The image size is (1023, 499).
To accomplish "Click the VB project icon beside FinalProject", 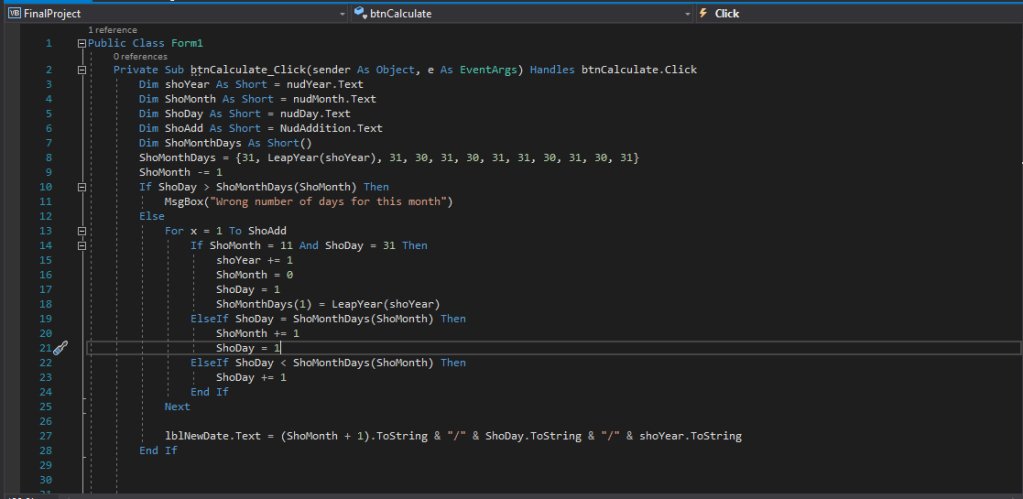I will pos(13,14).
